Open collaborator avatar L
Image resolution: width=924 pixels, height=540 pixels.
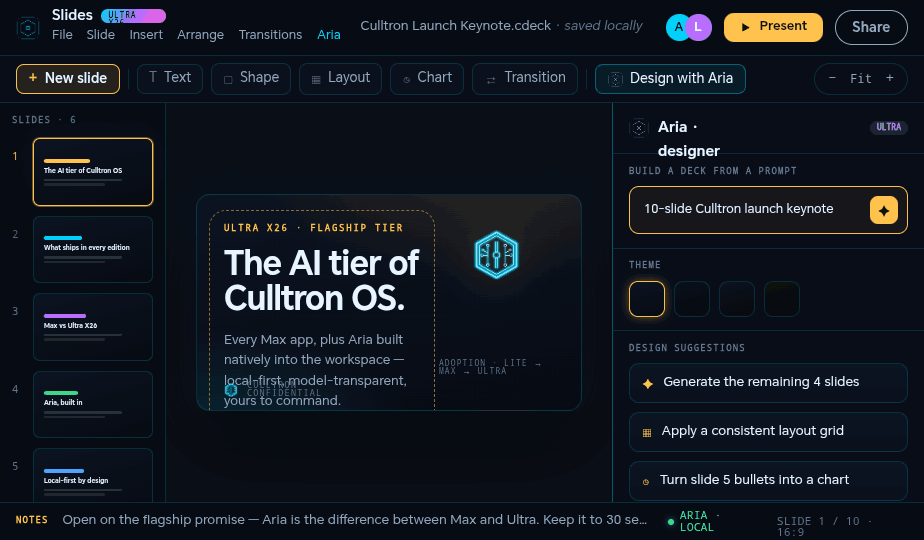(x=698, y=27)
